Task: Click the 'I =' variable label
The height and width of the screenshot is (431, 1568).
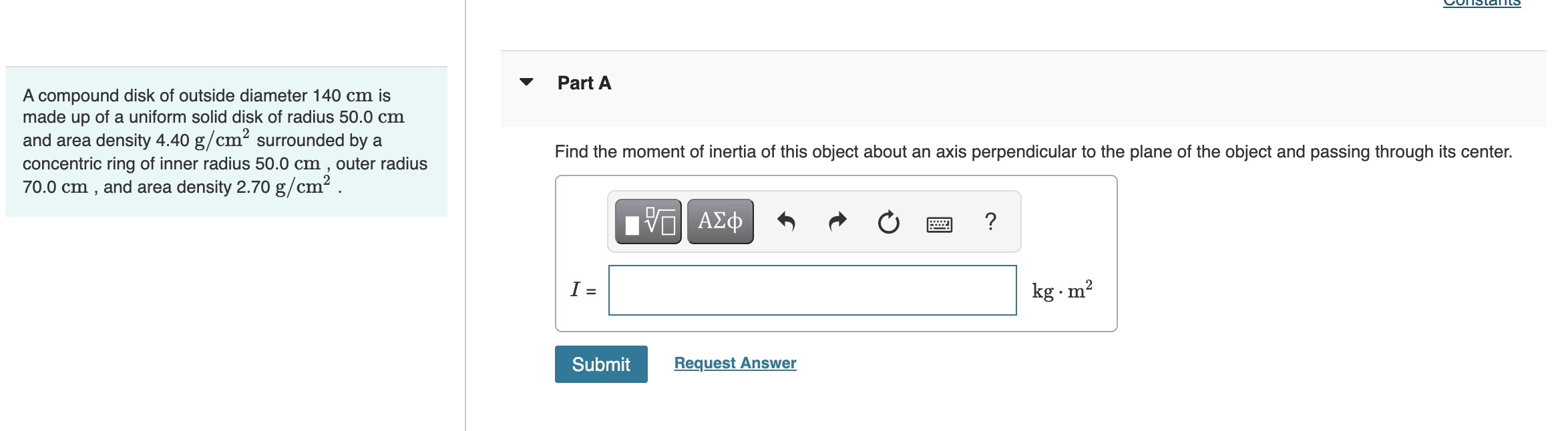Action: coord(583,290)
